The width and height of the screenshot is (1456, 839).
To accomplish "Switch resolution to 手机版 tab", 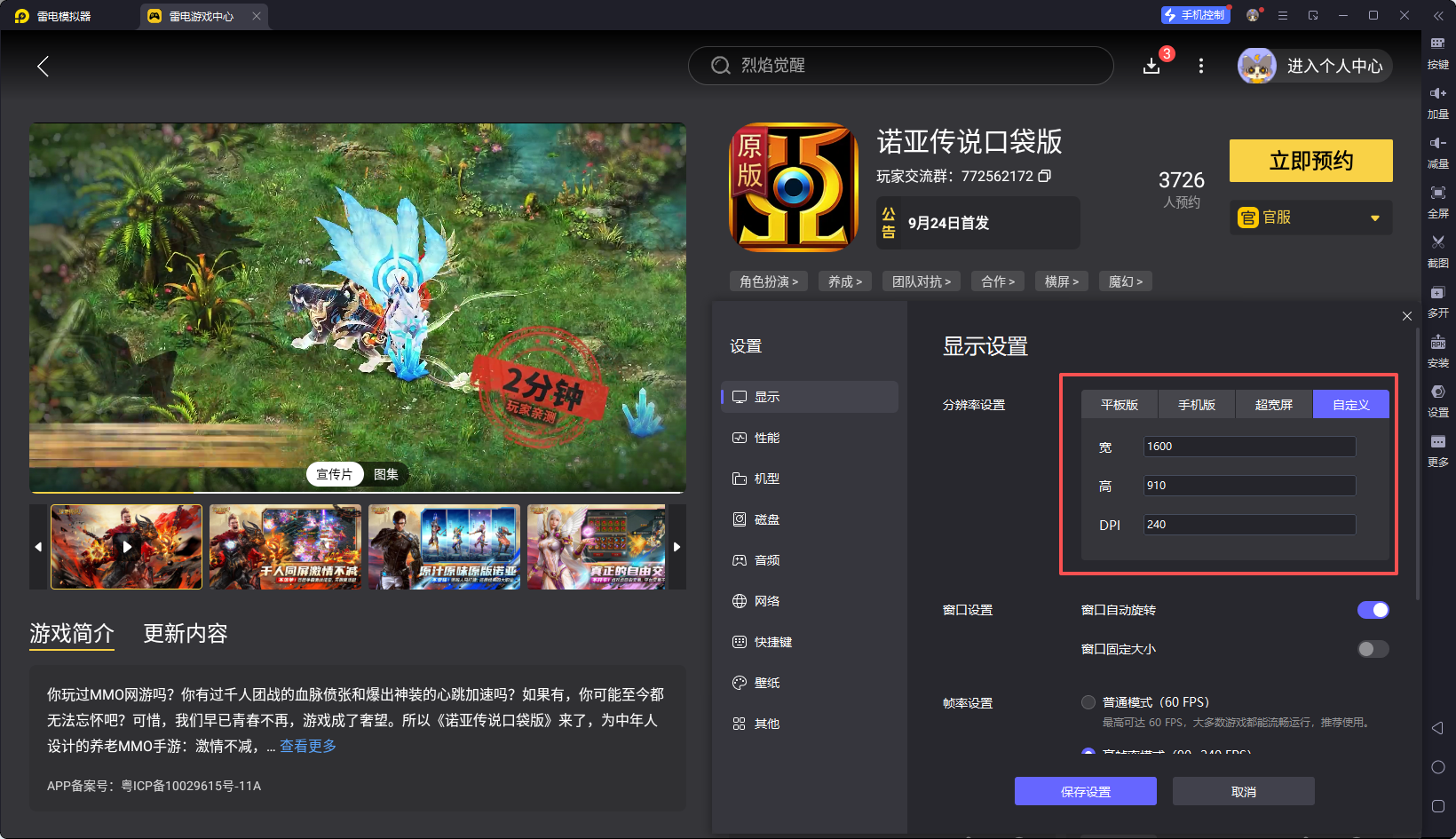I will point(1197,404).
